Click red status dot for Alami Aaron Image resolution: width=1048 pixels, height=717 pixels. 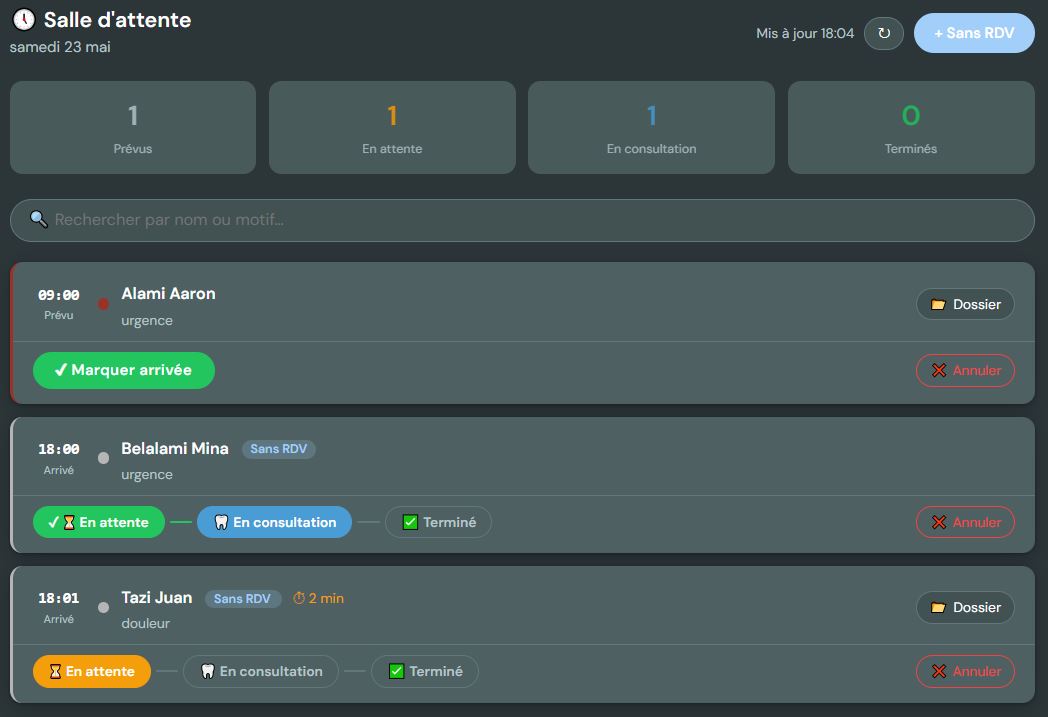coord(103,304)
